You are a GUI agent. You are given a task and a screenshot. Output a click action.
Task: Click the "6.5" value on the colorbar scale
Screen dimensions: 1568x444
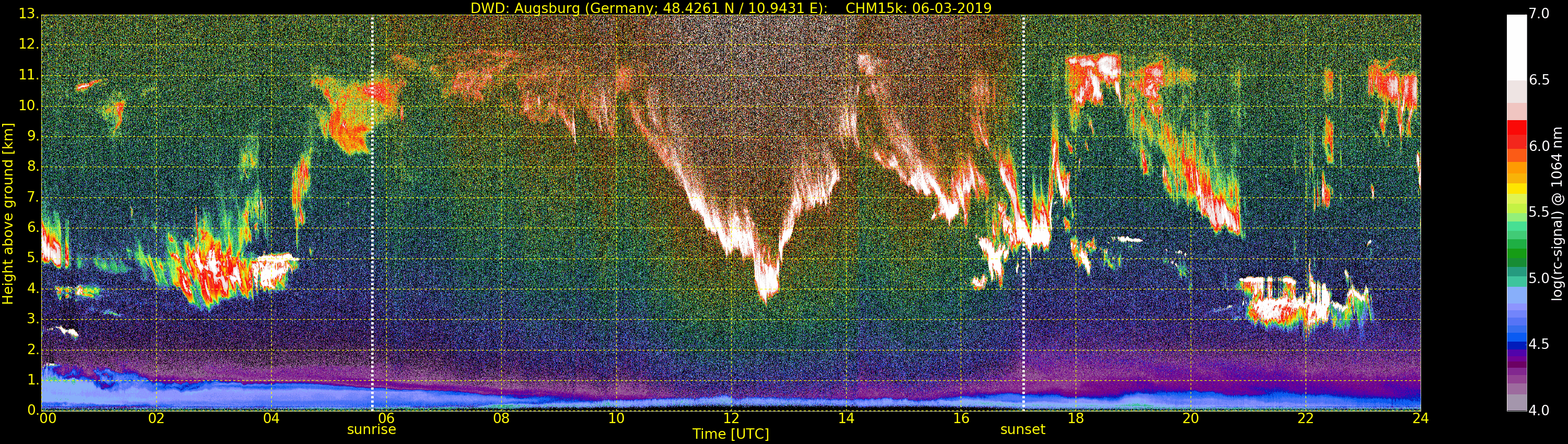(1539, 80)
